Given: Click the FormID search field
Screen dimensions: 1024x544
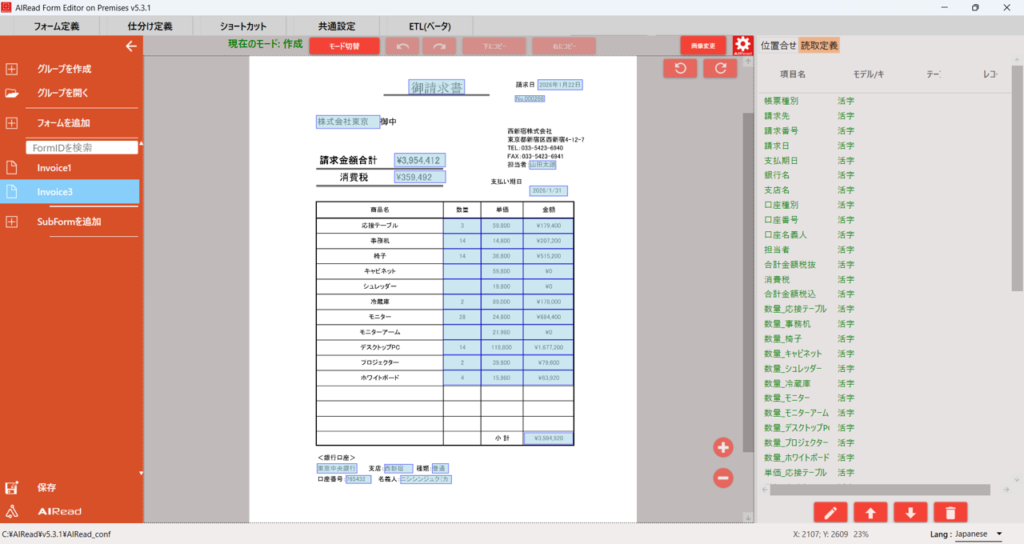Looking at the screenshot, I should (82, 147).
